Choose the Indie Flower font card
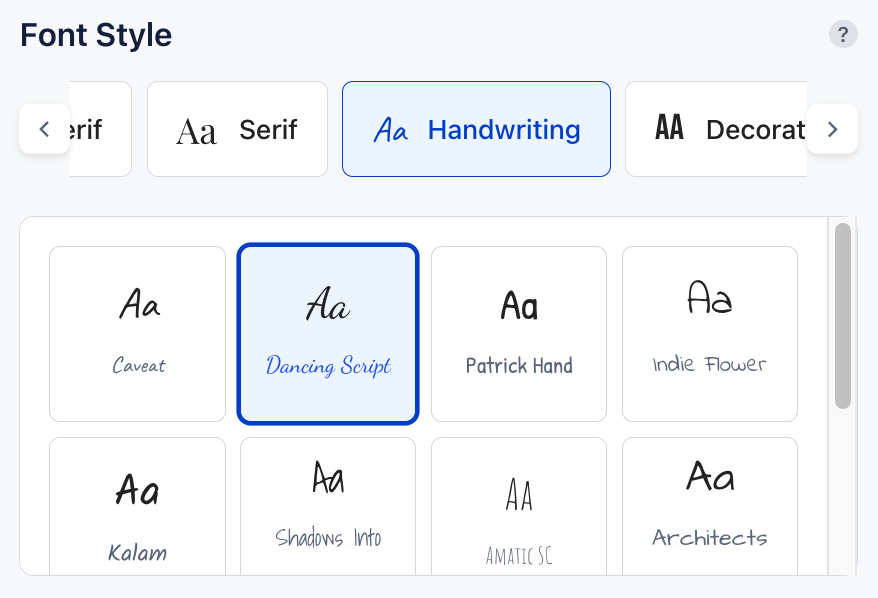Screen dimensions: 878x598 tap(710, 334)
